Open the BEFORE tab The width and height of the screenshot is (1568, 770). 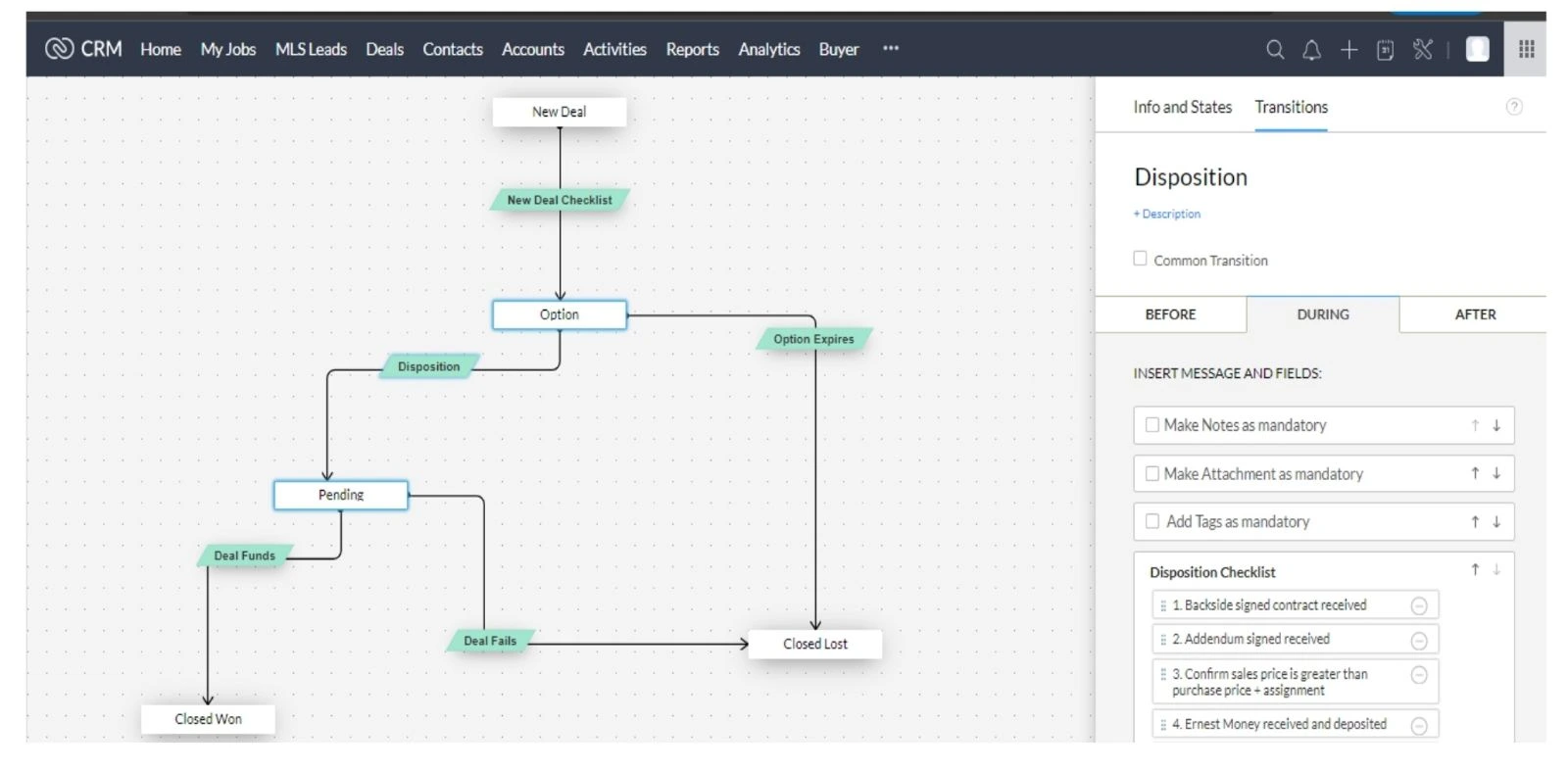pyautogui.click(x=1170, y=314)
